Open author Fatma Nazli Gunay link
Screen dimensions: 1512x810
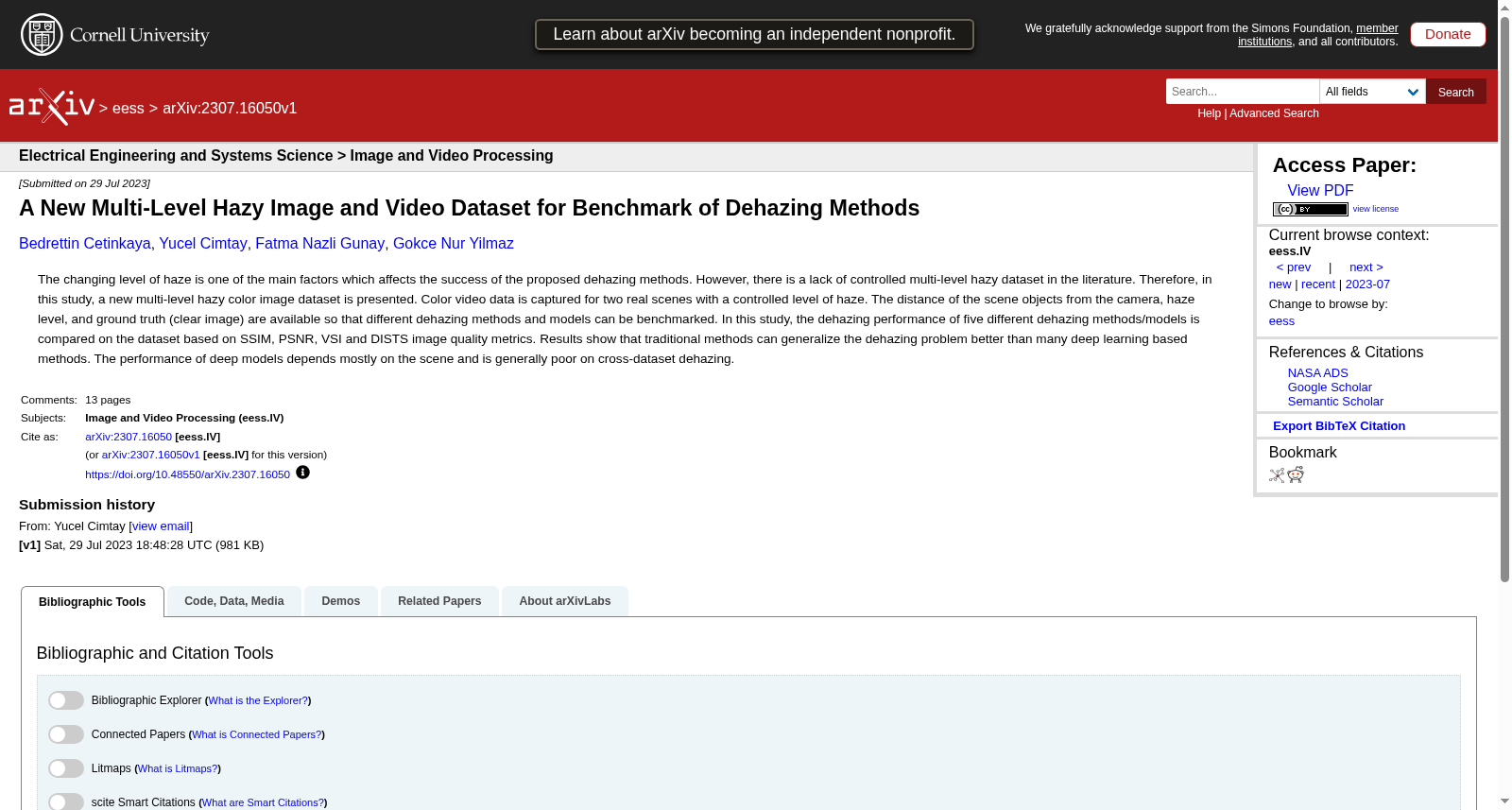coord(319,244)
